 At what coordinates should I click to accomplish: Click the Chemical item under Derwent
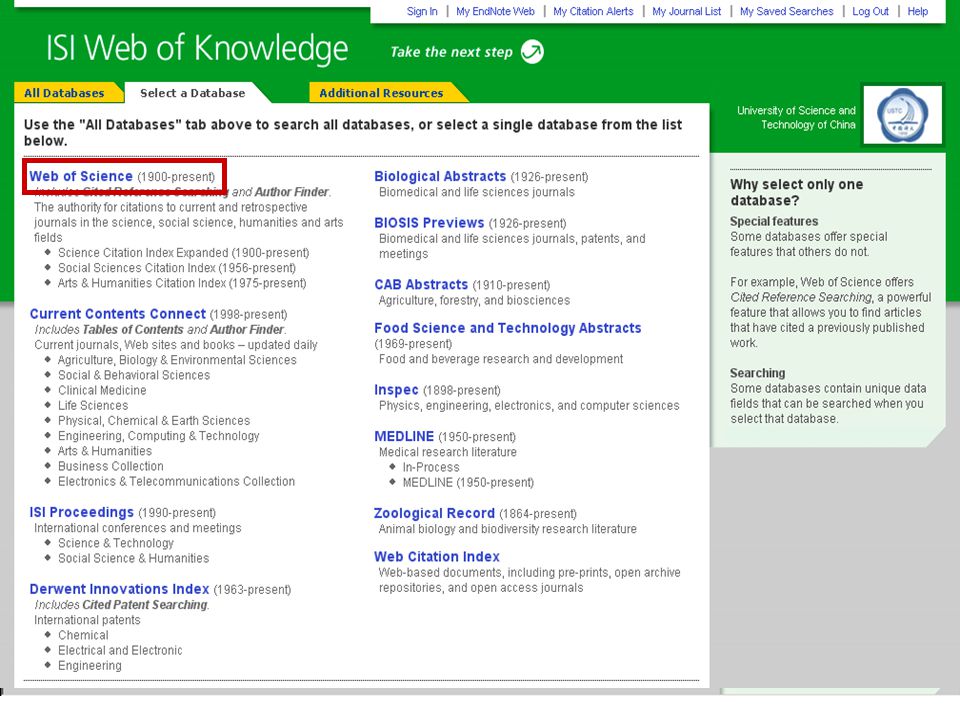point(83,636)
